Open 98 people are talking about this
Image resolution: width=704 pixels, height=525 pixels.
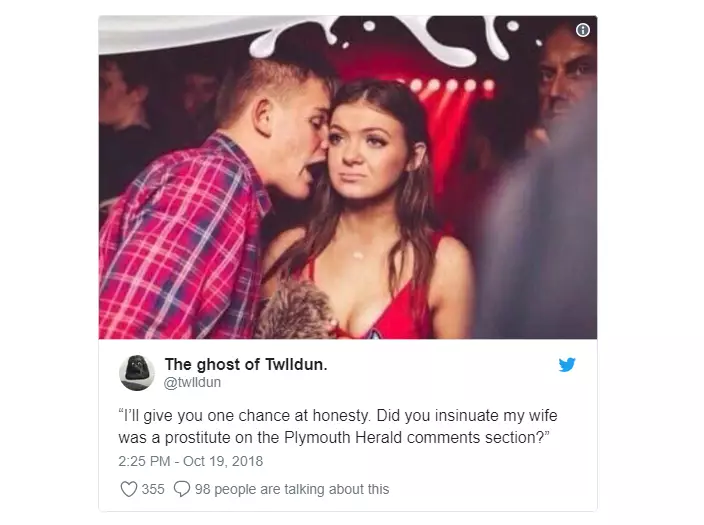click(292, 489)
